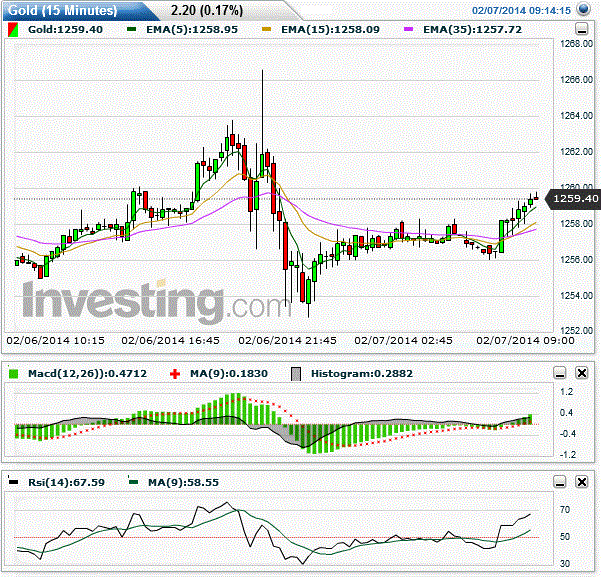Click the latest candlestick at chart's right edge
The image size is (601, 577).
pyautogui.click(x=537, y=197)
